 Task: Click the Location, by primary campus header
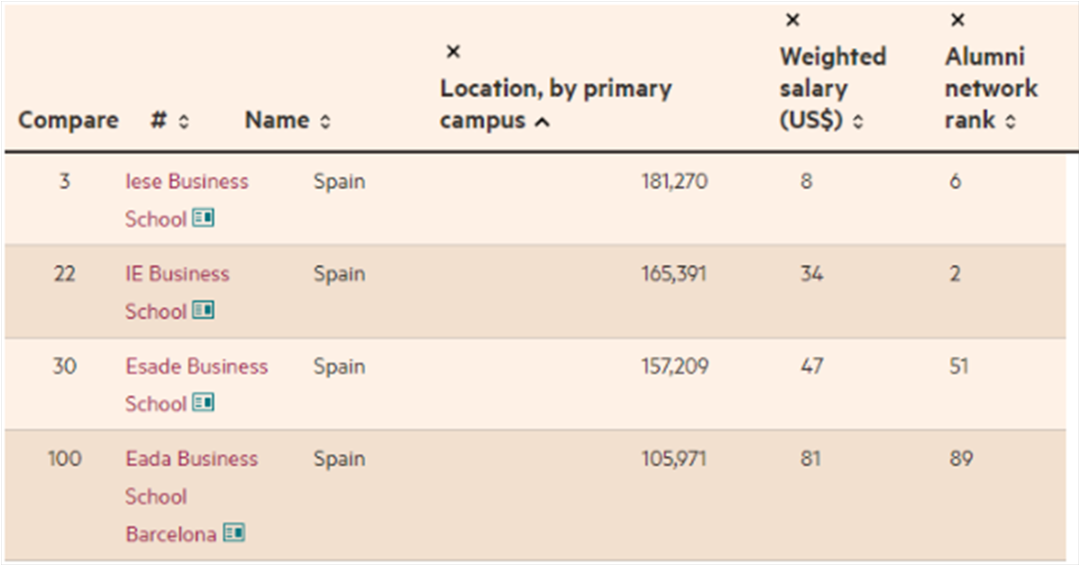click(x=556, y=104)
